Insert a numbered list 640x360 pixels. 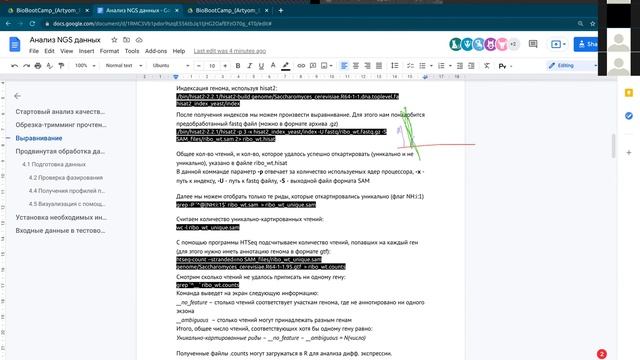441,66
